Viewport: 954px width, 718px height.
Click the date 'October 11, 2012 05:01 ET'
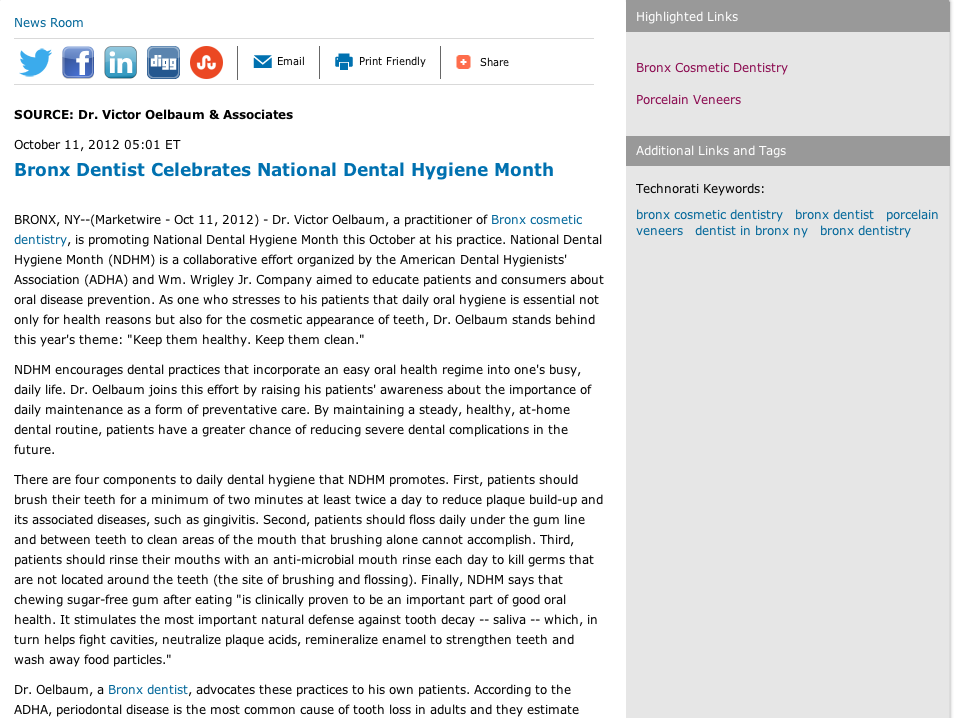pos(97,145)
